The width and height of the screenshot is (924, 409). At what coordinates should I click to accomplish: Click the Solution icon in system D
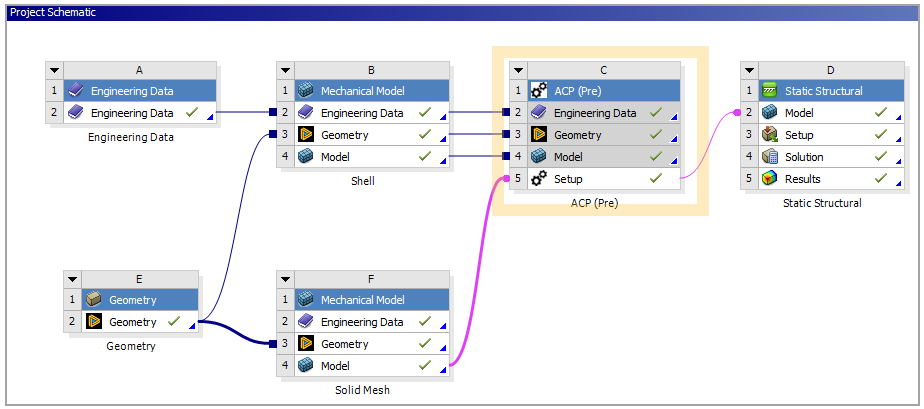(x=770, y=157)
